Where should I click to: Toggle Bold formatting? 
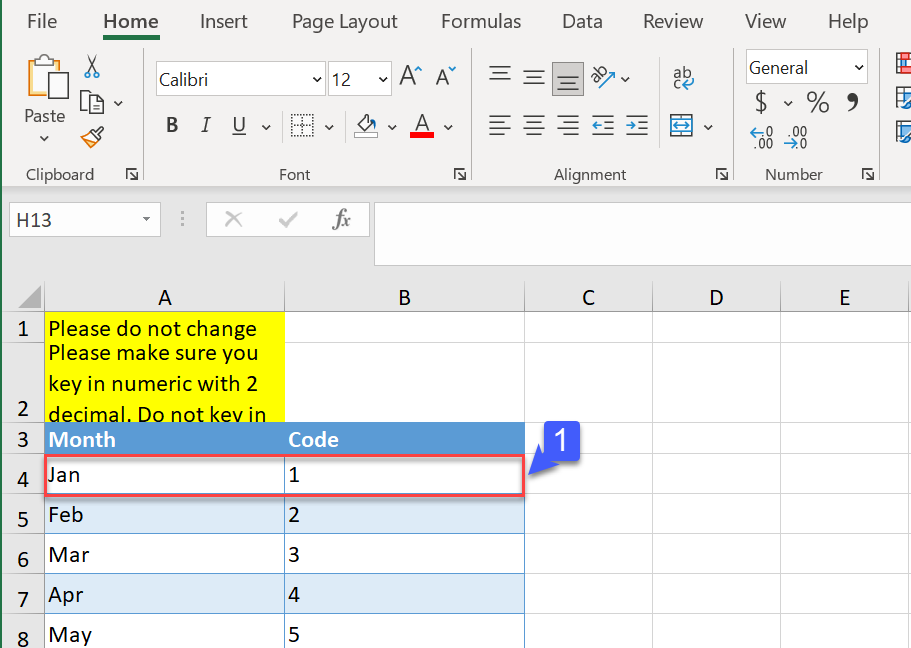(x=172, y=126)
